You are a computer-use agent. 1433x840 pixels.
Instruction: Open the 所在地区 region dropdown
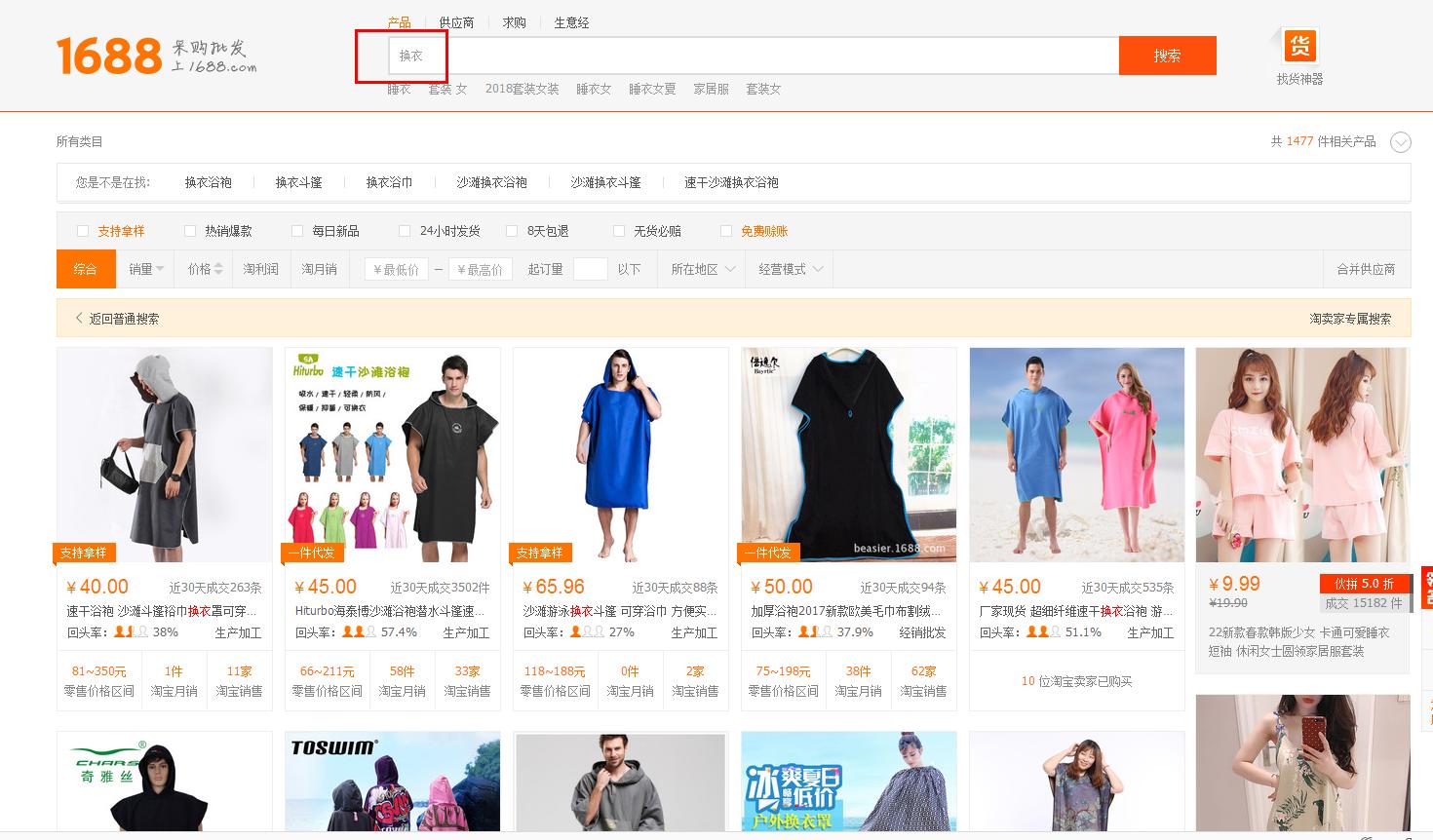click(701, 269)
